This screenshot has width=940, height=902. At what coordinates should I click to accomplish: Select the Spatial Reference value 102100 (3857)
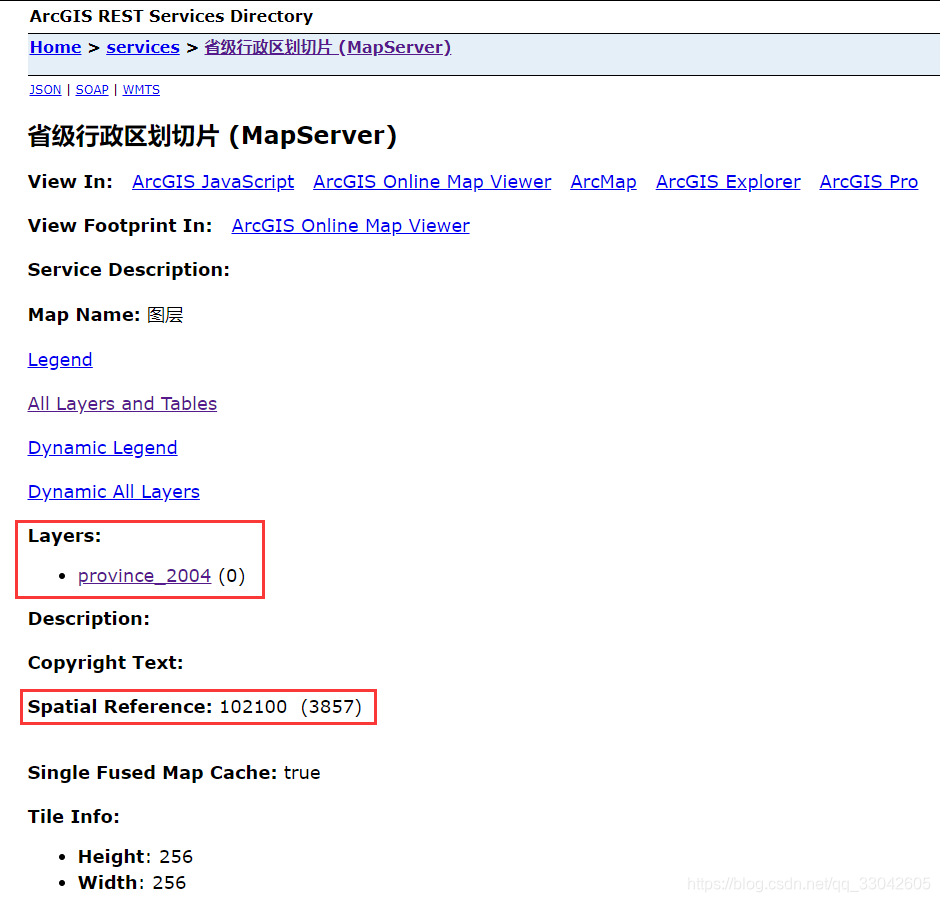[291, 707]
